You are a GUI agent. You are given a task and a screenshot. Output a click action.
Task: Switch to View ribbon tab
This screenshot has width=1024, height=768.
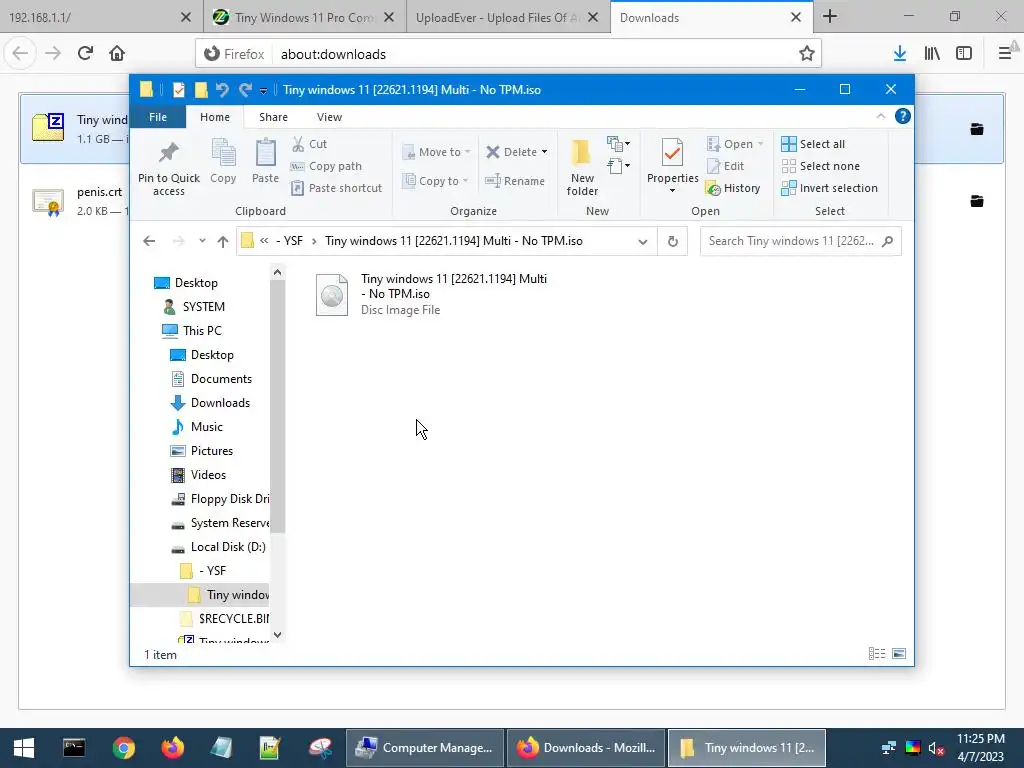click(329, 117)
